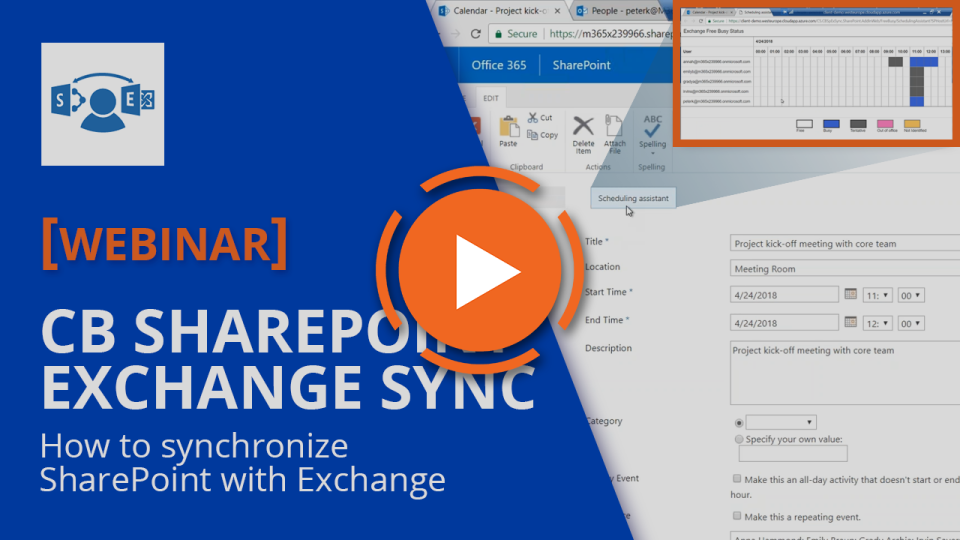Click the SharePoint Exchange sync logo
Viewport: 960px width, 540px height.
point(102,104)
